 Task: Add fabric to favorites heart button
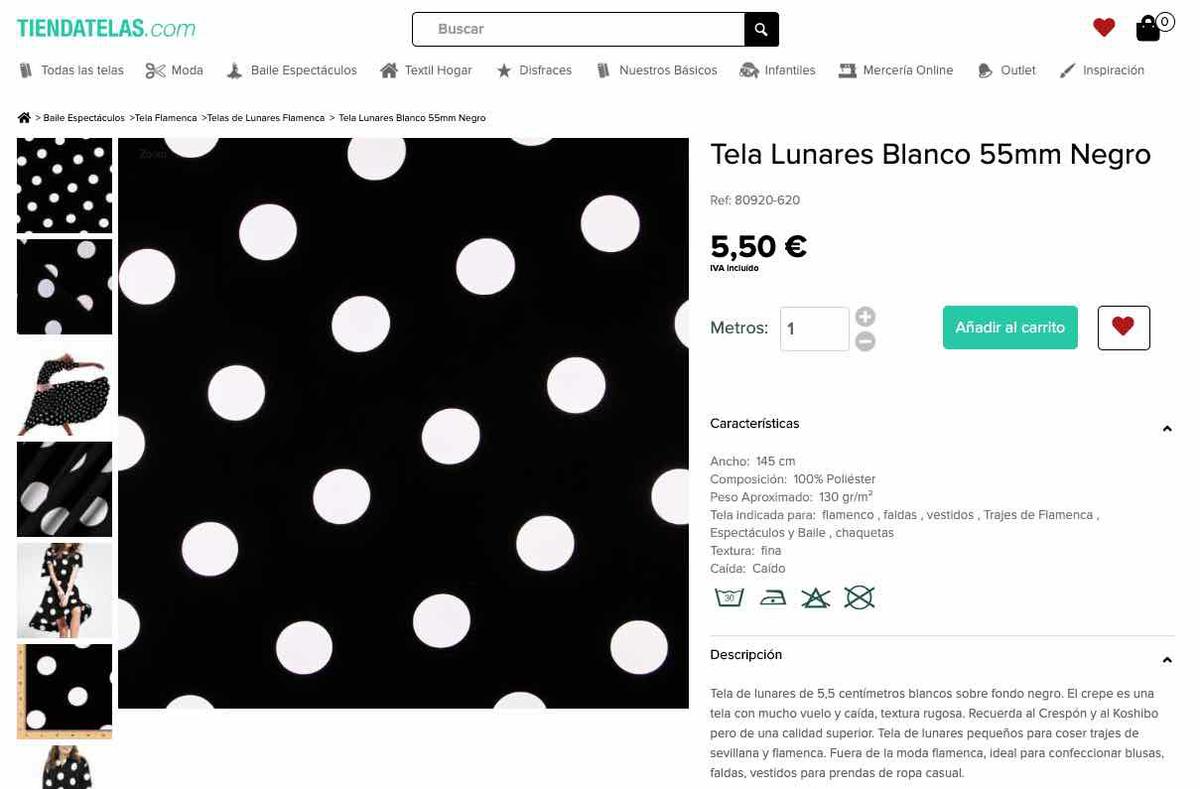click(1123, 327)
